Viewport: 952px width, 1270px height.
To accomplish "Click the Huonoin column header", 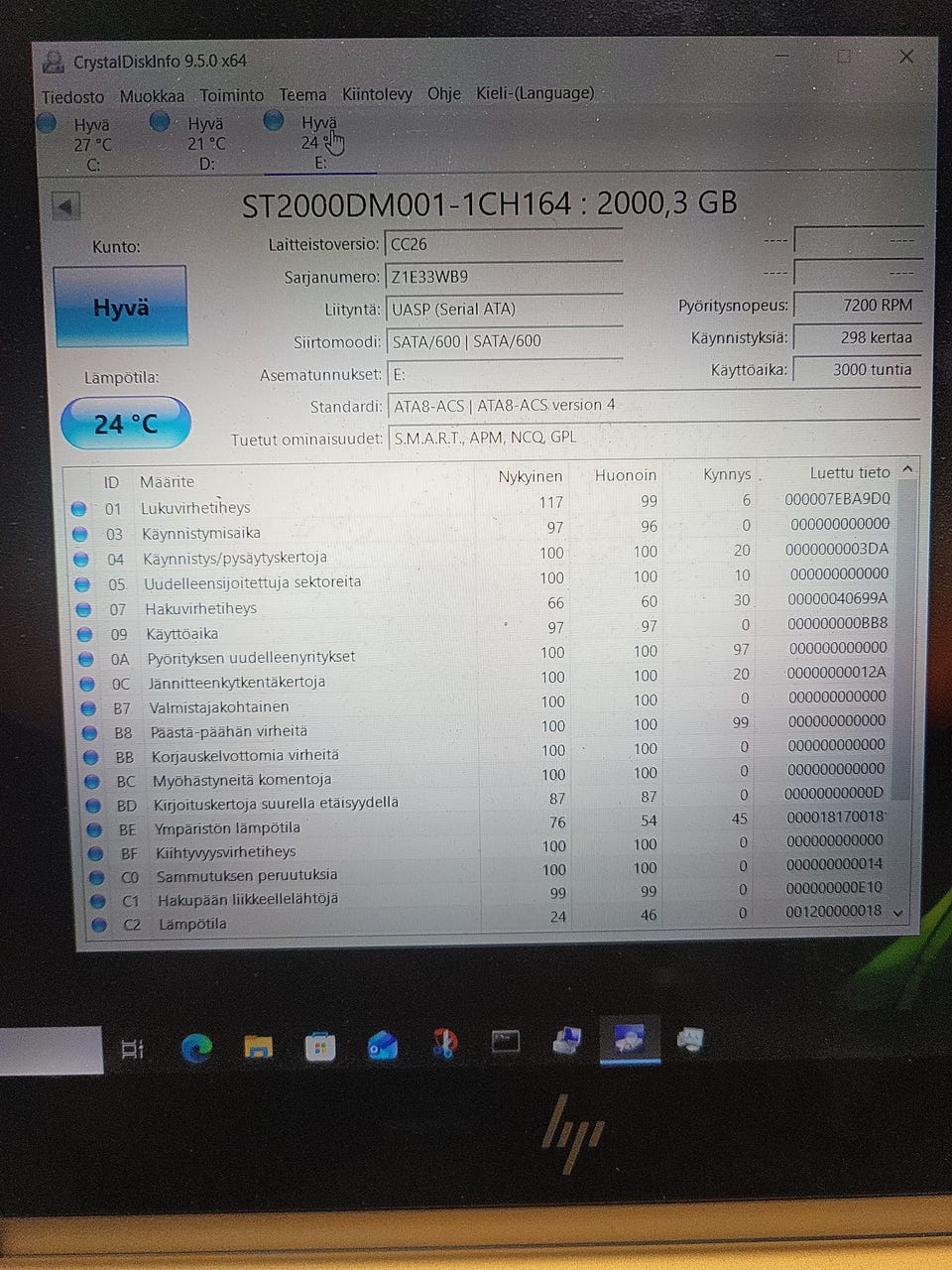I will [x=626, y=475].
